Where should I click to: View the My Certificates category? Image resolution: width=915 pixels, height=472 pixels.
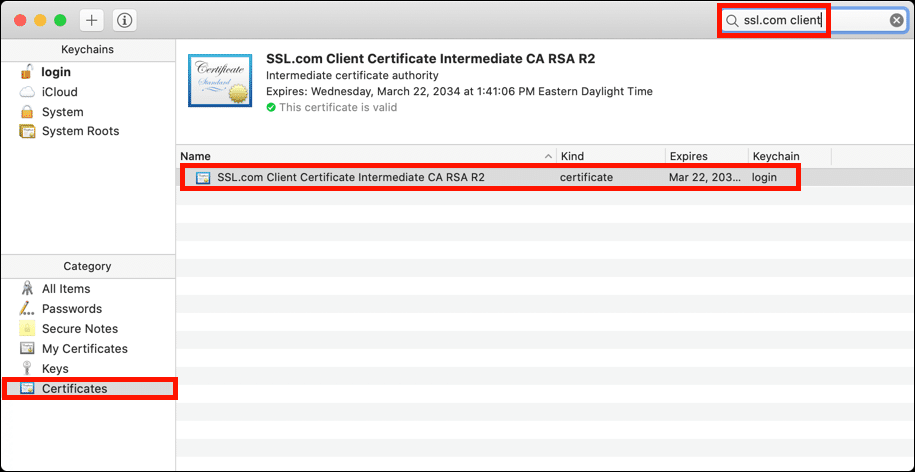[84, 349]
